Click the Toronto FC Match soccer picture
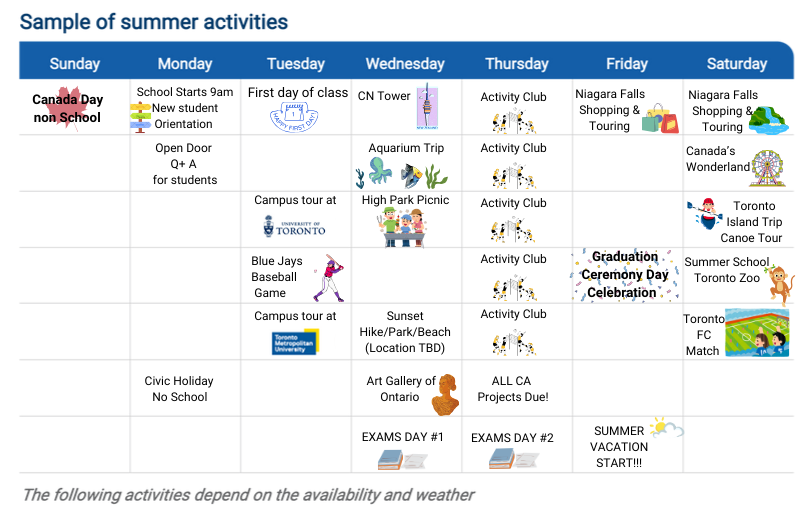Screen dimensions: 800x516 pyautogui.click(x=757, y=332)
